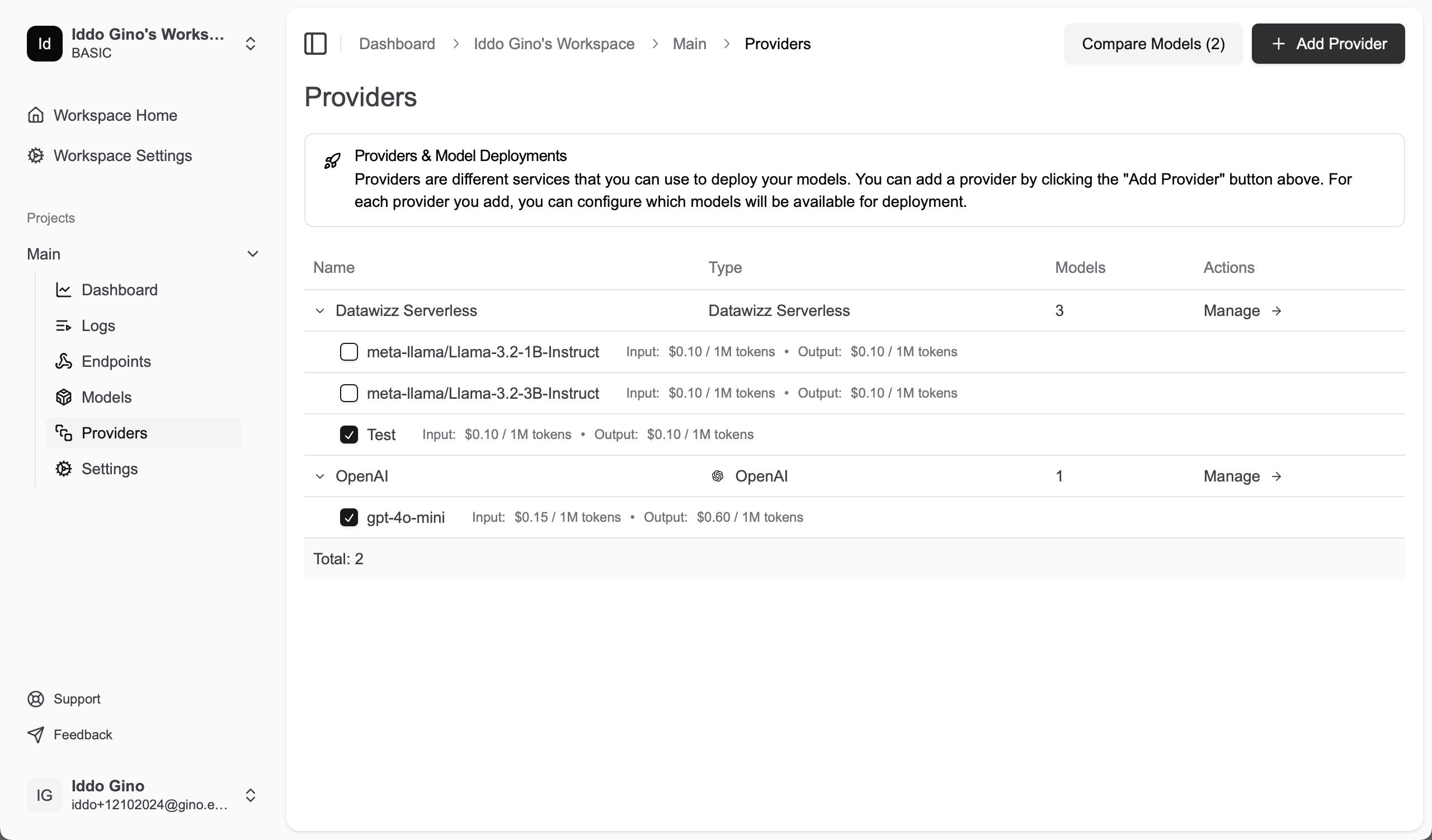Viewport: 1432px width, 840px height.
Task: Click the Endpoints webhook icon
Action: (x=64, y=361)
